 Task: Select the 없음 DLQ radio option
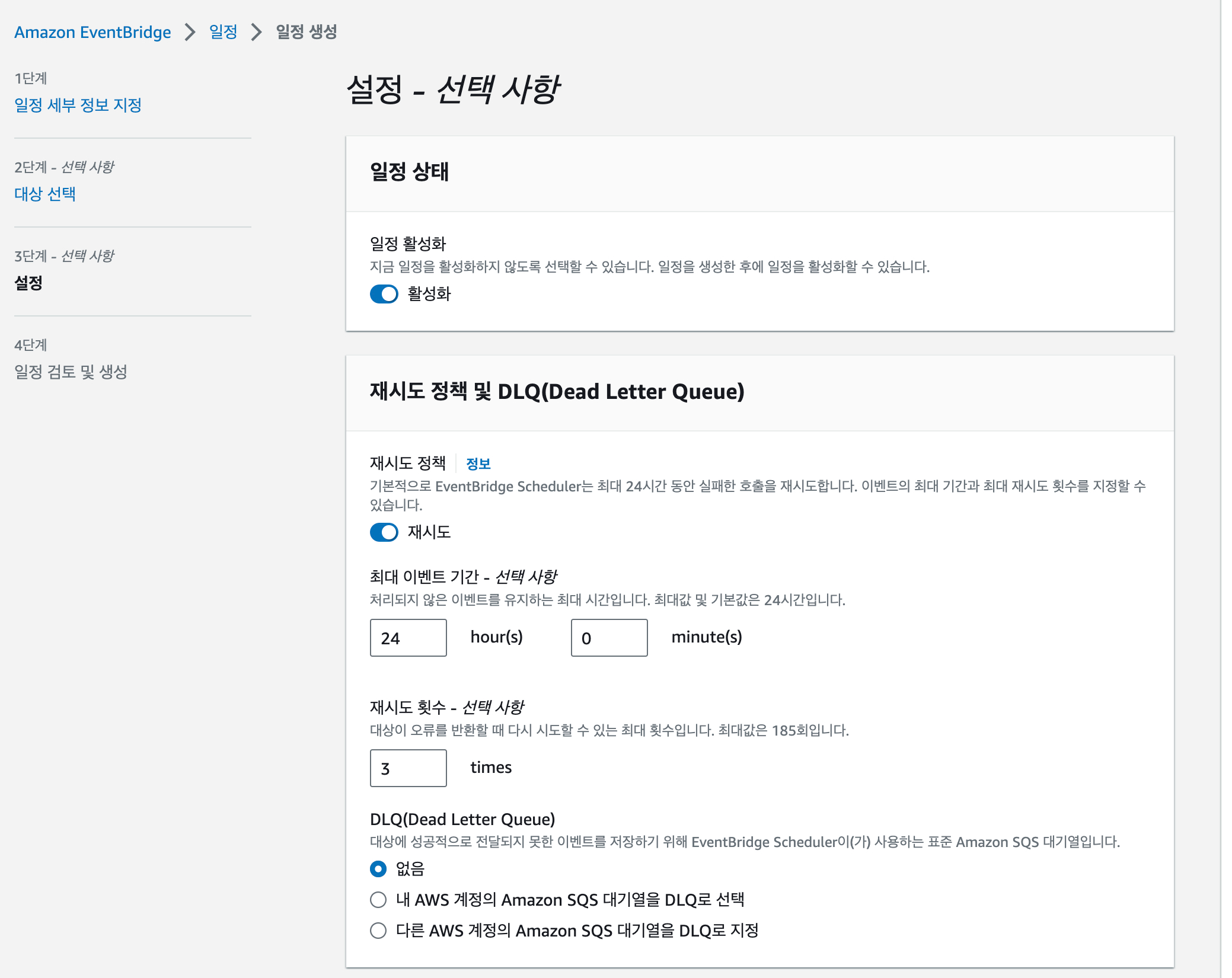378,869
